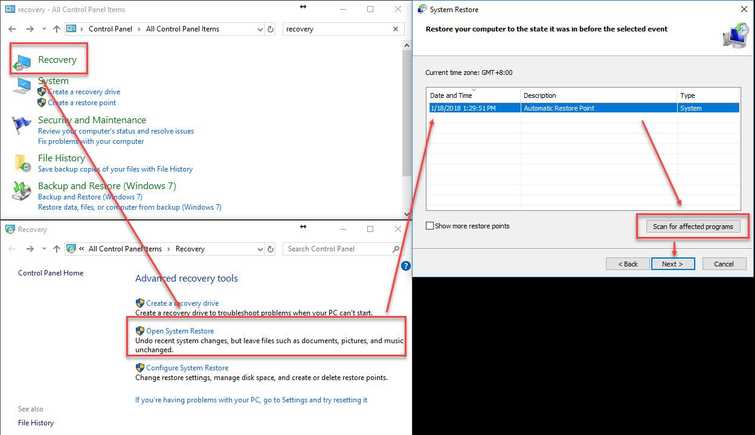
Task: Click Up arrow in Recovery window
Action: [56, 249]
